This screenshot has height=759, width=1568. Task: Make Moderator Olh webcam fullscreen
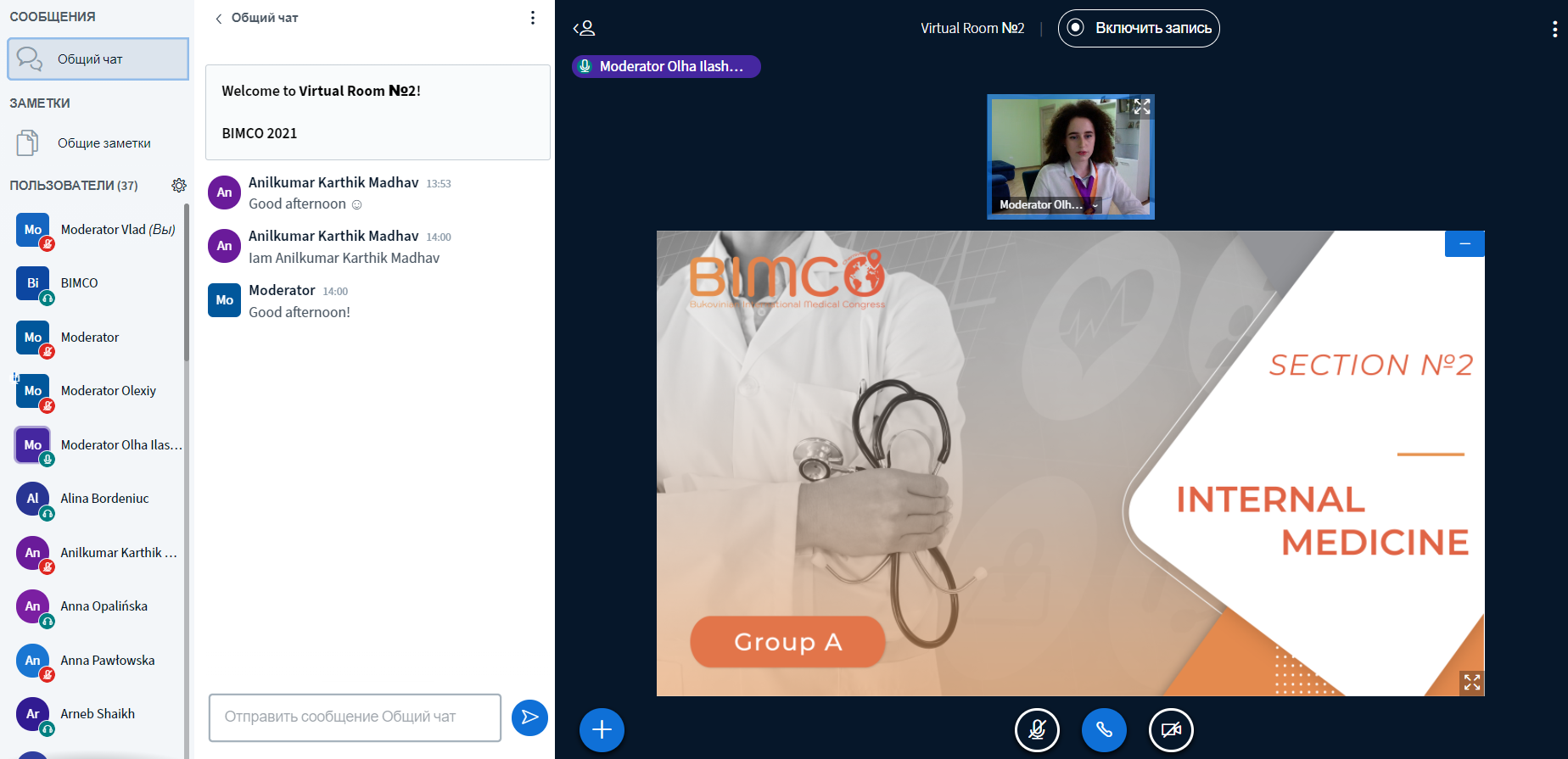(1142, 107)
